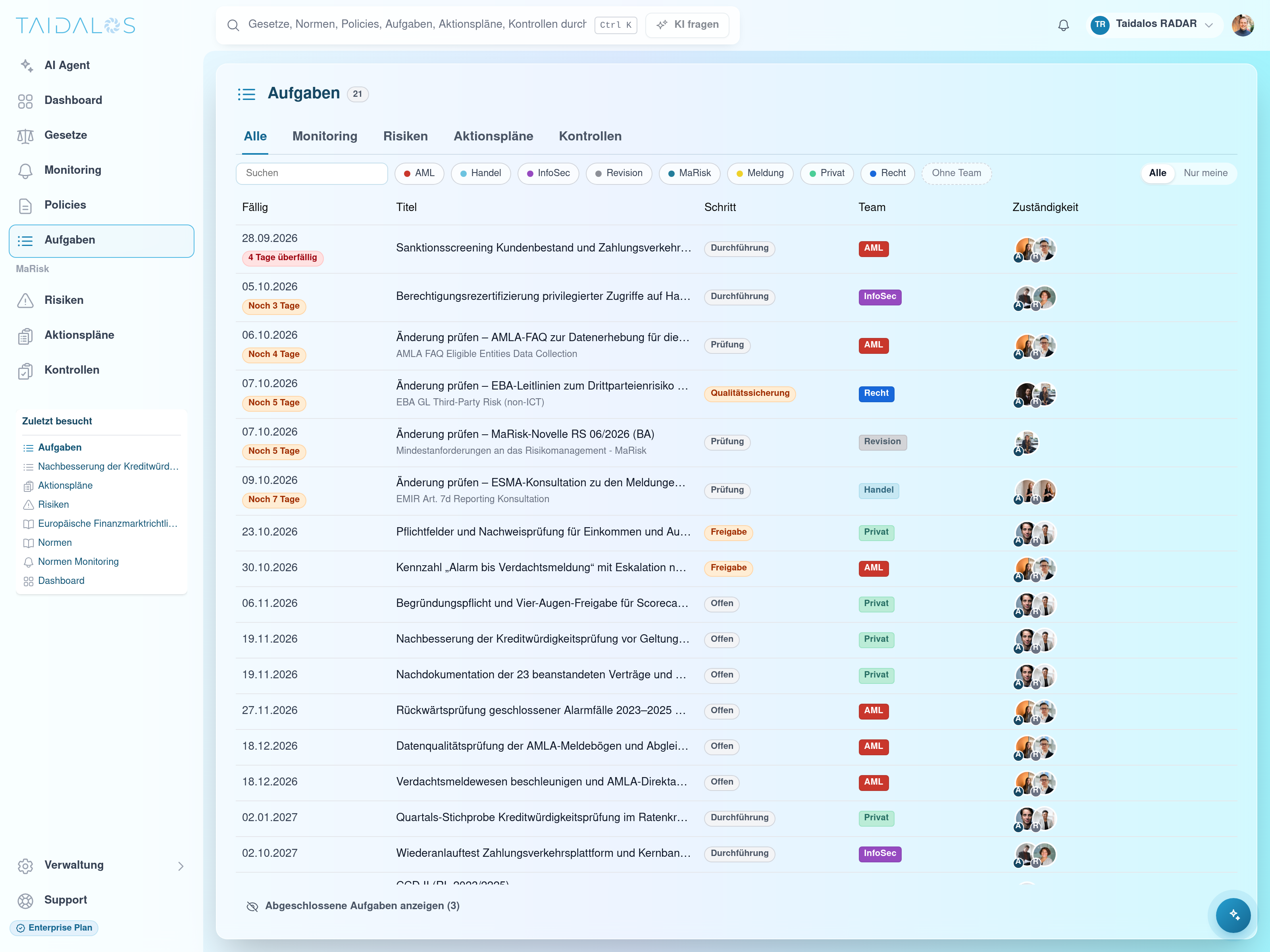
Task: Click the Risiken warning triangle icon
Action: [x=25, y=300]
